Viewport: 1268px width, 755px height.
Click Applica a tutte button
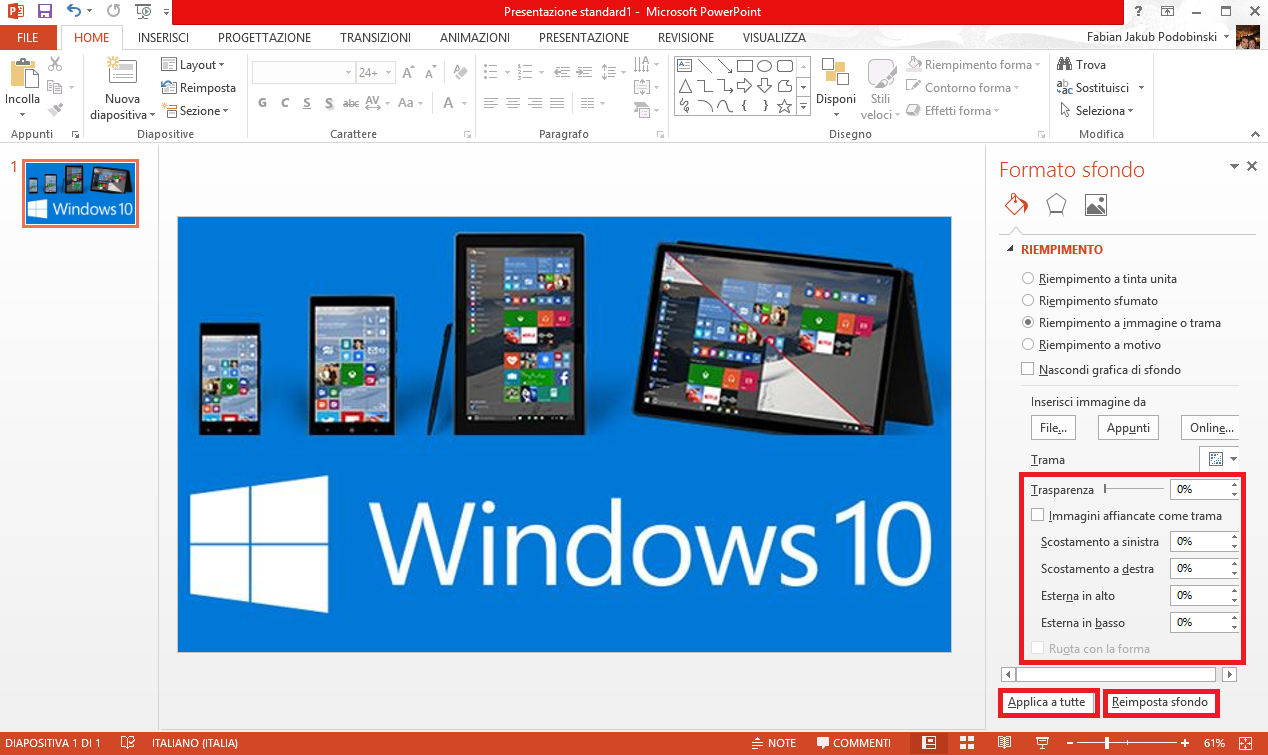pyautogui.click(x=1046, y=702)
